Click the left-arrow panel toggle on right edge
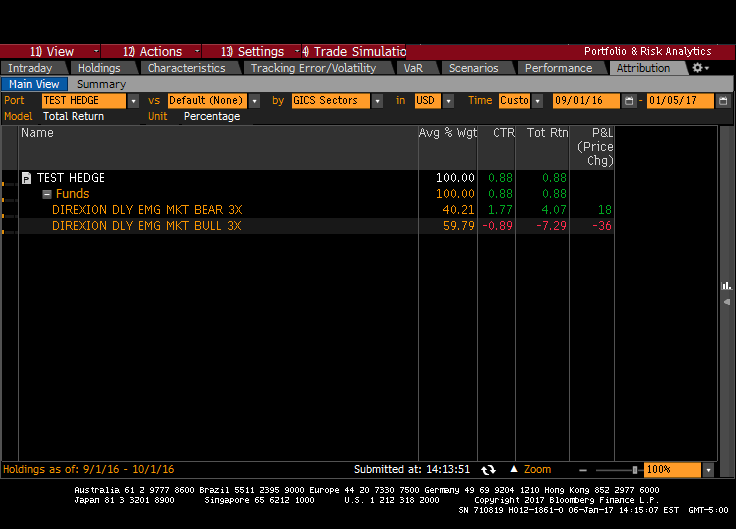This screenshot has height=529, width=736. click(727, 302)
